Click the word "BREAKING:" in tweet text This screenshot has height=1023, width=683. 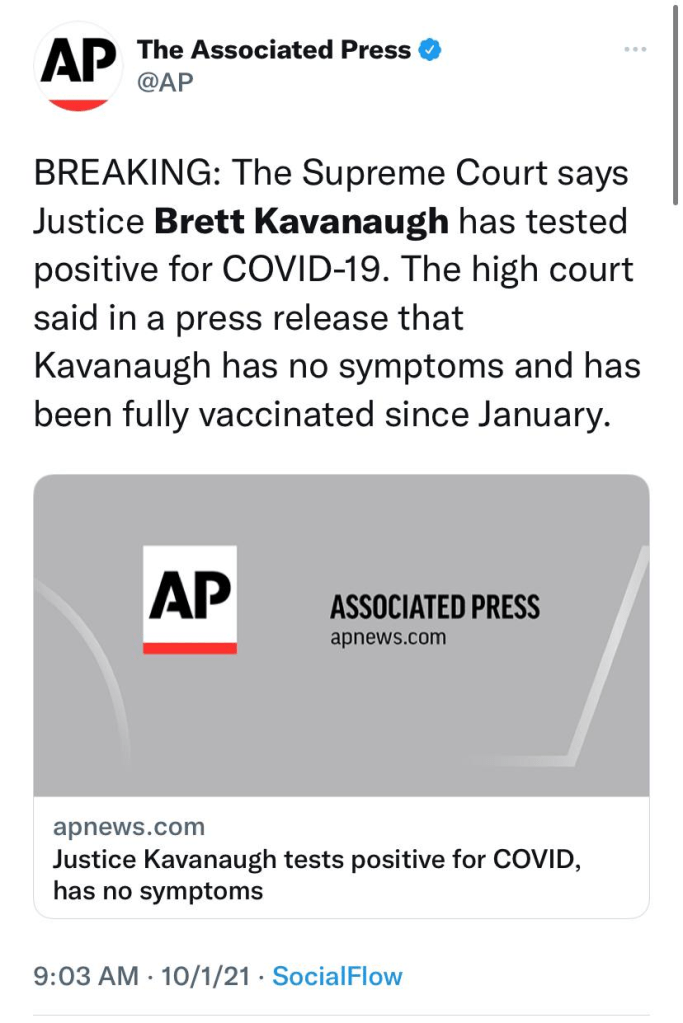click(x=126, y=173)
